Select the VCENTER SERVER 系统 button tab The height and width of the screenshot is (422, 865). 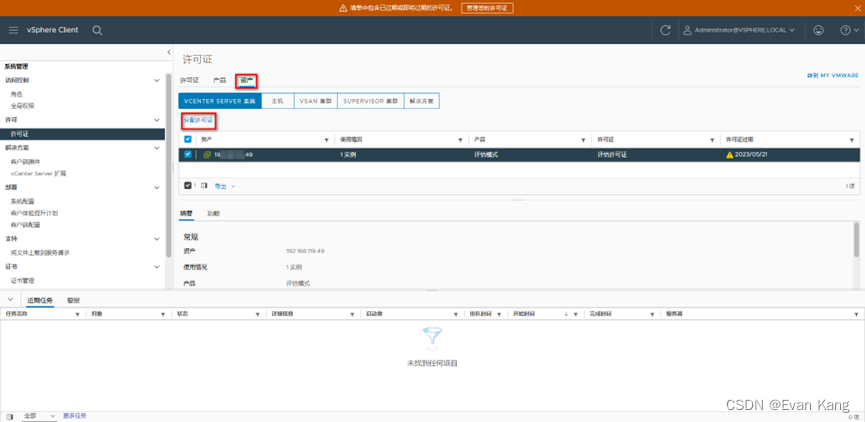[220, 101]
